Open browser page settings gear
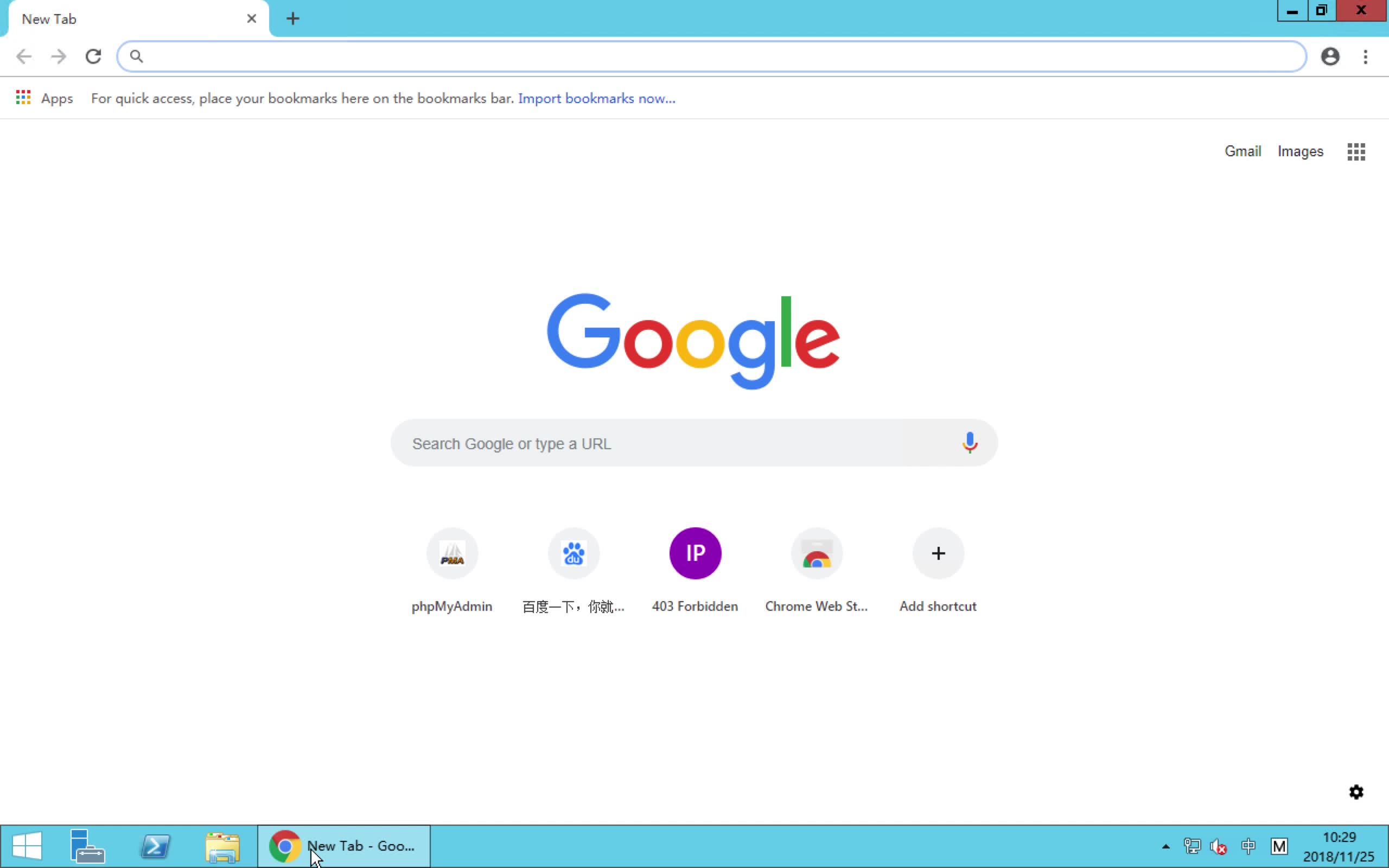 [1356, 791]
